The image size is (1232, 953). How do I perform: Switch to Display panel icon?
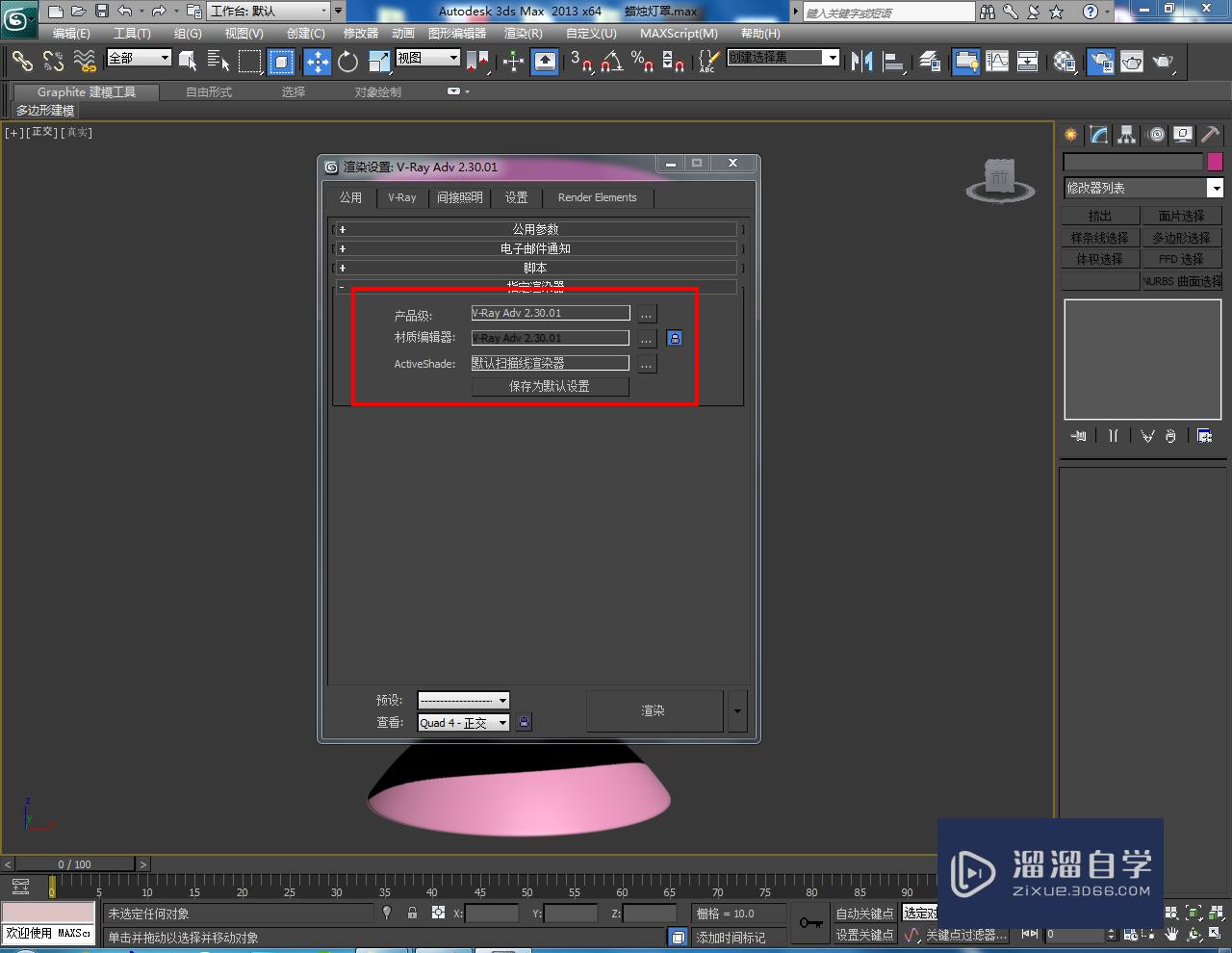click(x=1183, y=135)
